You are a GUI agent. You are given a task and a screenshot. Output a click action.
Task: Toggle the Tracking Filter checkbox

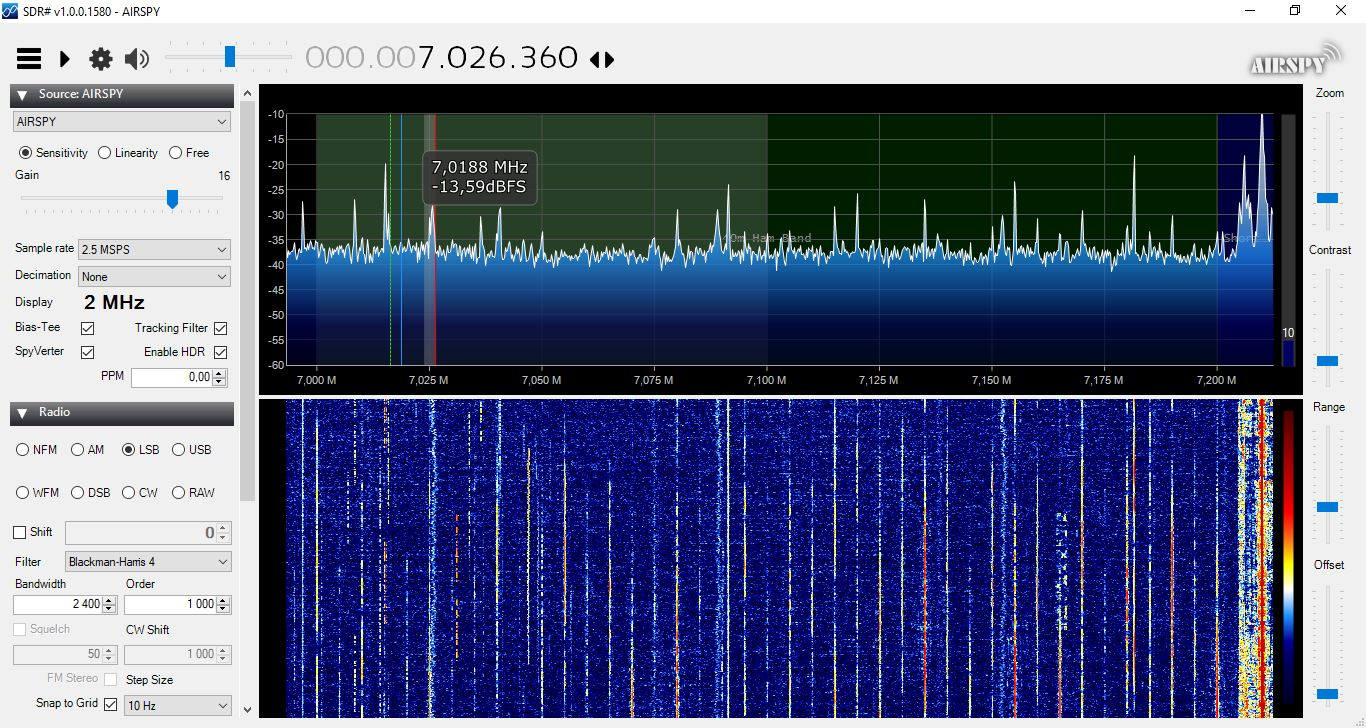[x=220, y=328]
